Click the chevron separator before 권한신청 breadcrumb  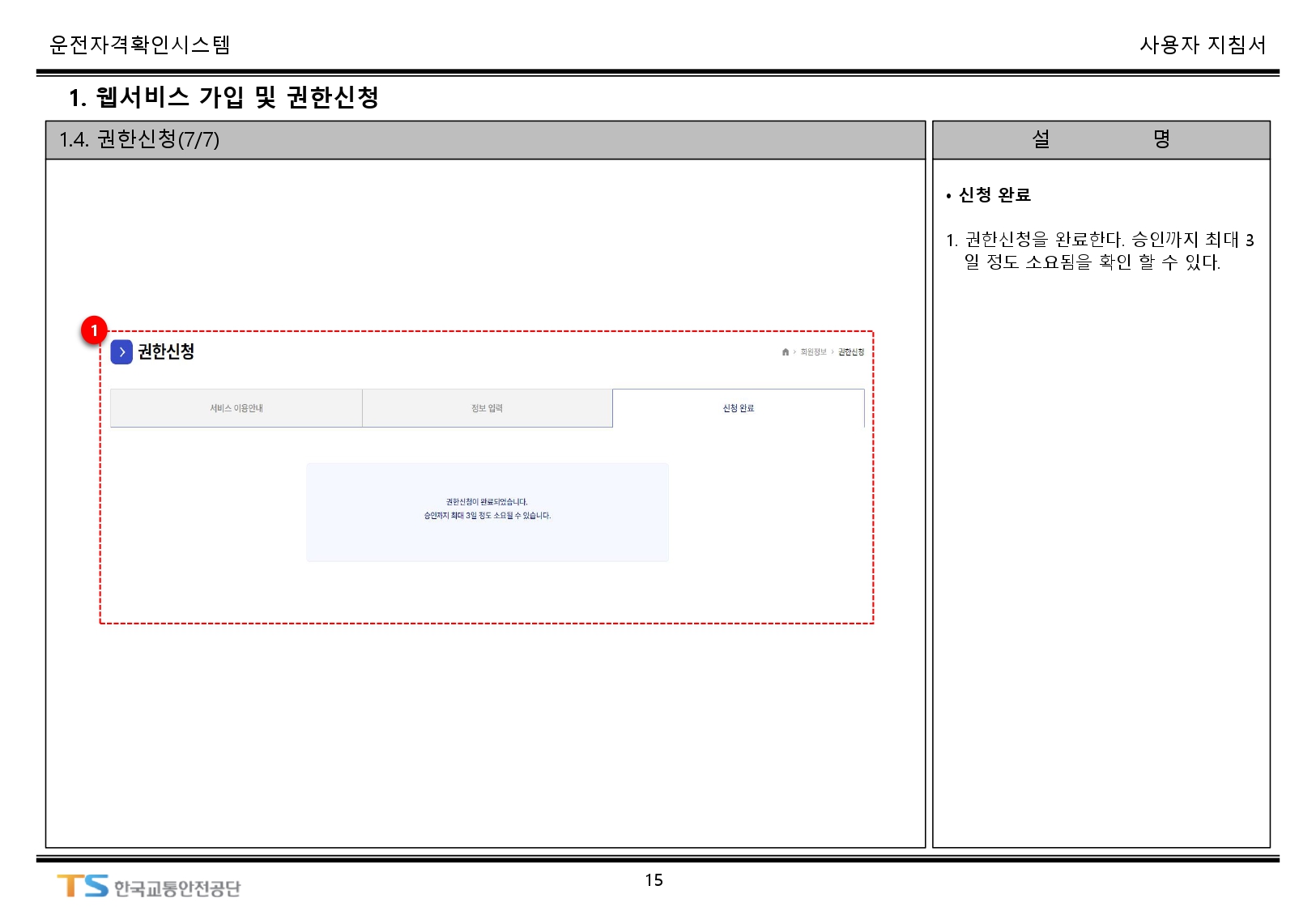coord(833,352)
